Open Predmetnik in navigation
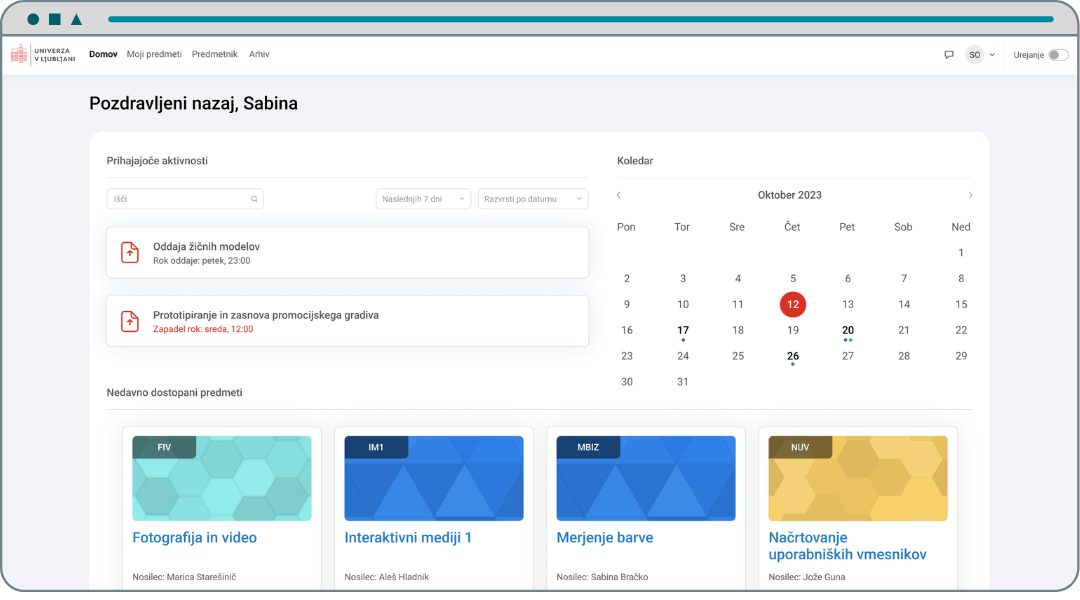 point(214,54)
